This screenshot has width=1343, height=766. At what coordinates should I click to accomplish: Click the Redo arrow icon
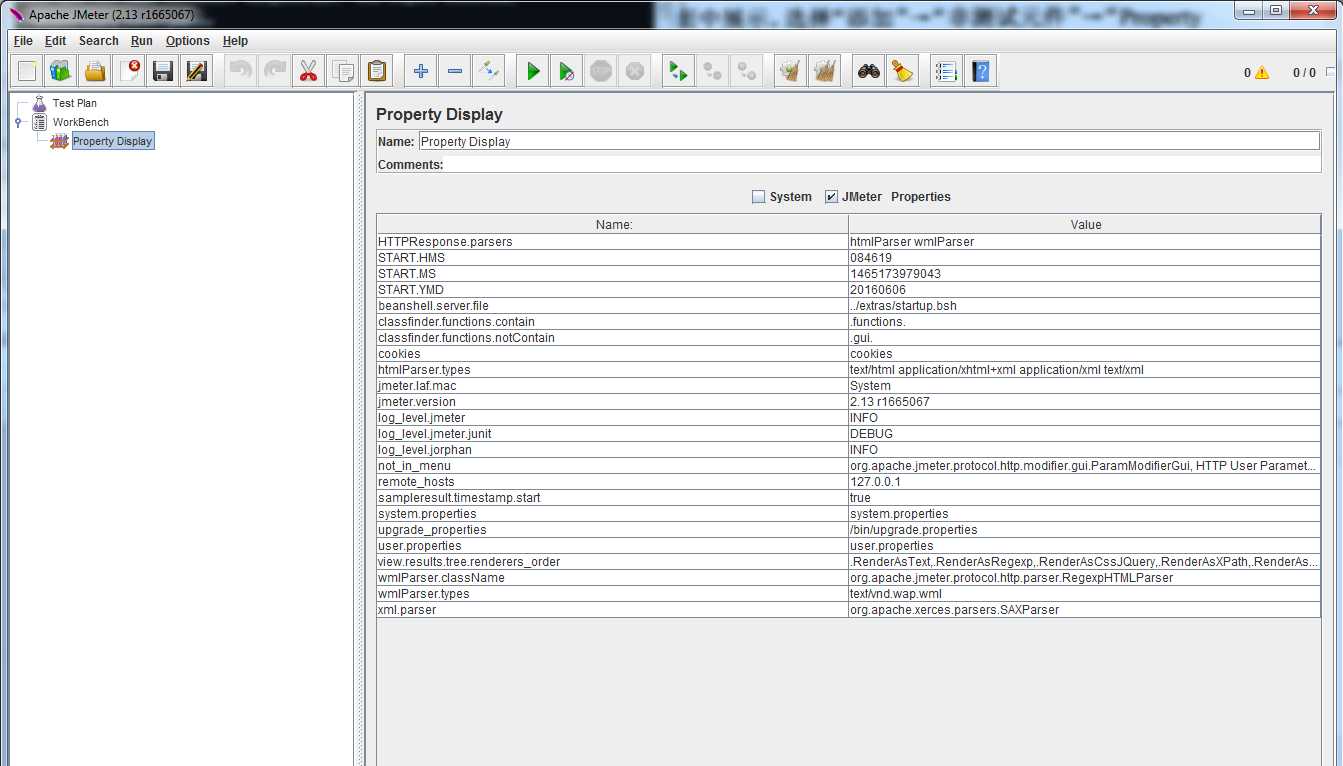click(x=275, y=71)
